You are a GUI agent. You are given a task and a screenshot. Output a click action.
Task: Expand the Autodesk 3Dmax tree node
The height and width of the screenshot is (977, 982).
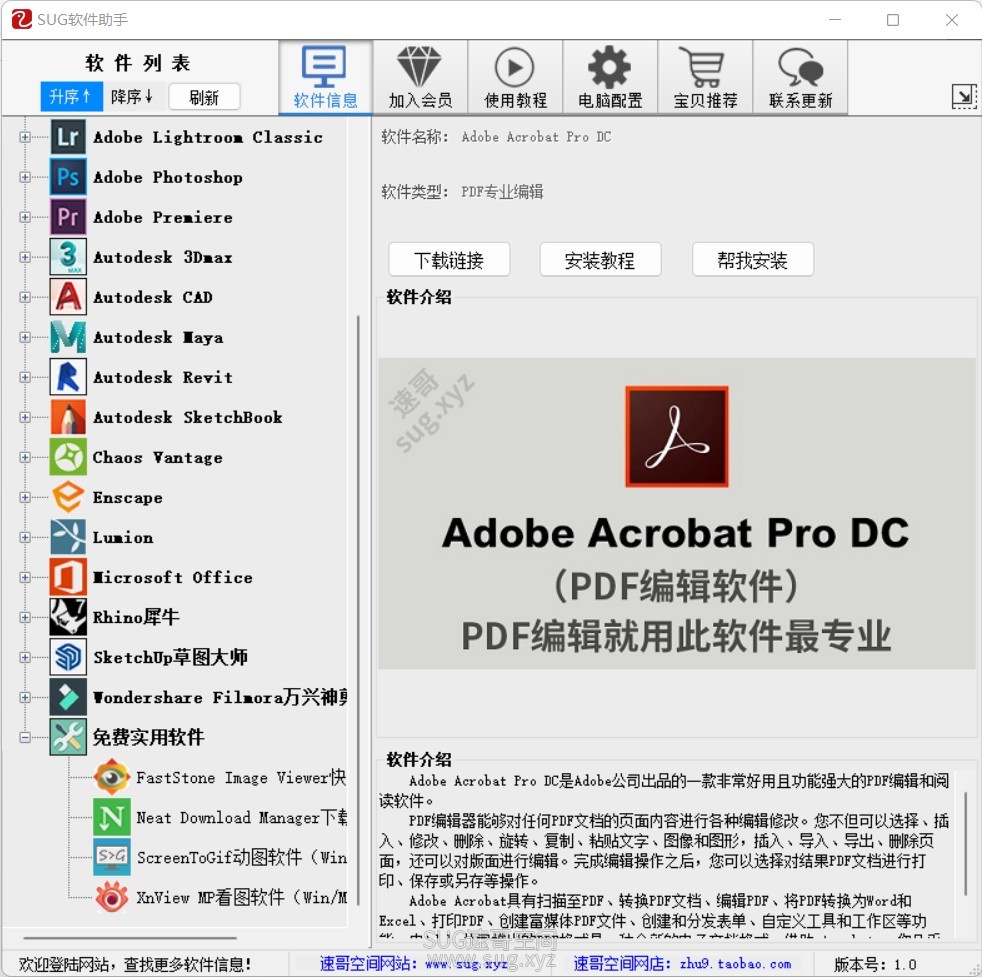pyautogui.click(x=24, y=257)
